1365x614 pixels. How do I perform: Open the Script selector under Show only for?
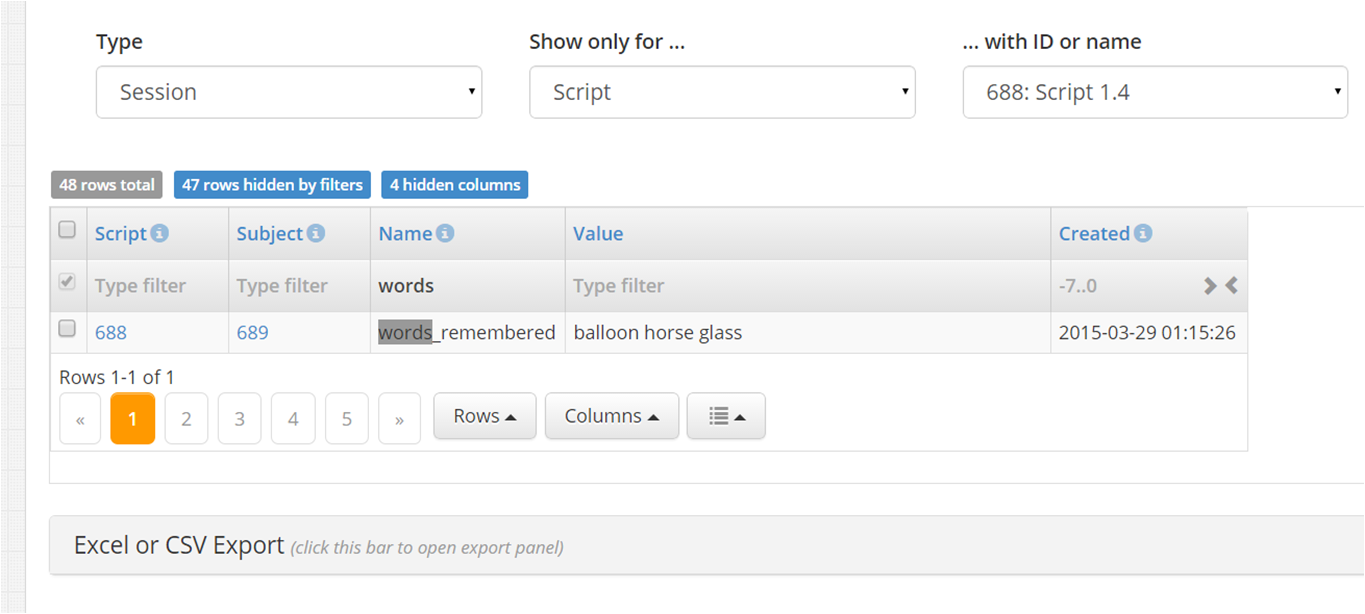click(x=722, y=91)
